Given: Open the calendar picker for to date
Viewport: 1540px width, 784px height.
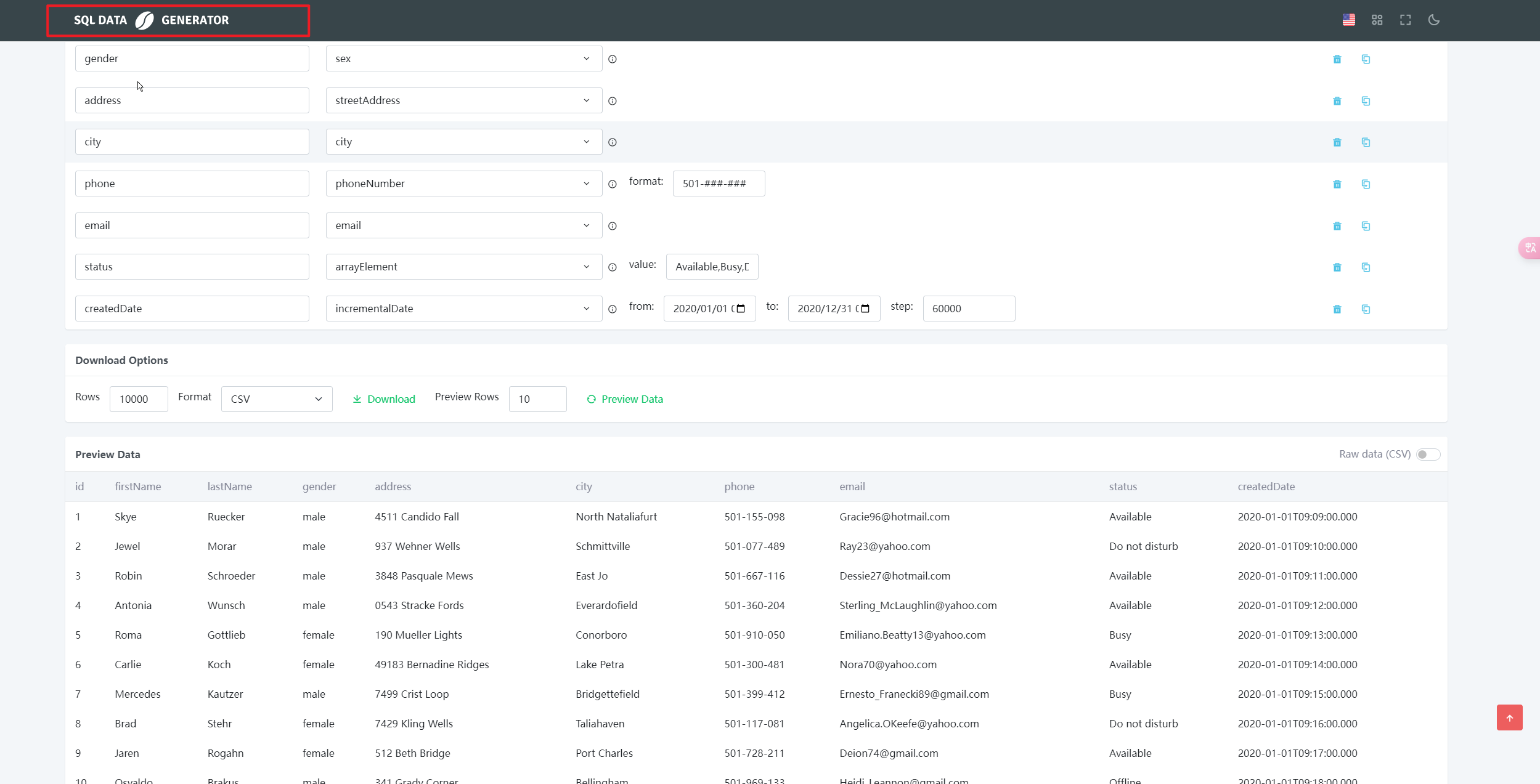Looking at the screenshot, I should click(865, 309).
